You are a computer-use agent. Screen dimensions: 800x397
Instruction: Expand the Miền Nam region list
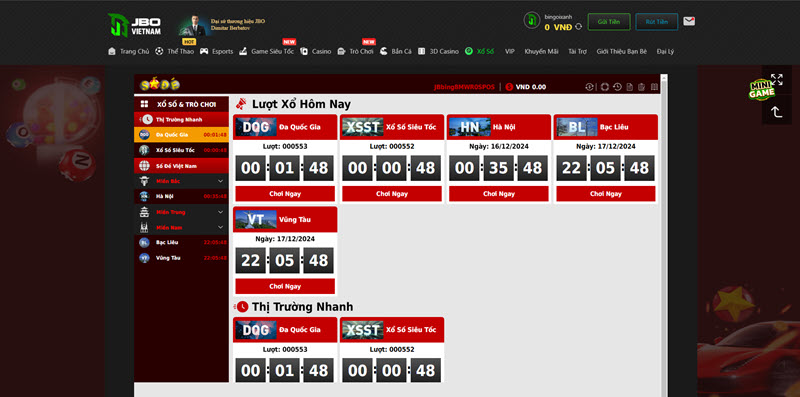[181, 227]
